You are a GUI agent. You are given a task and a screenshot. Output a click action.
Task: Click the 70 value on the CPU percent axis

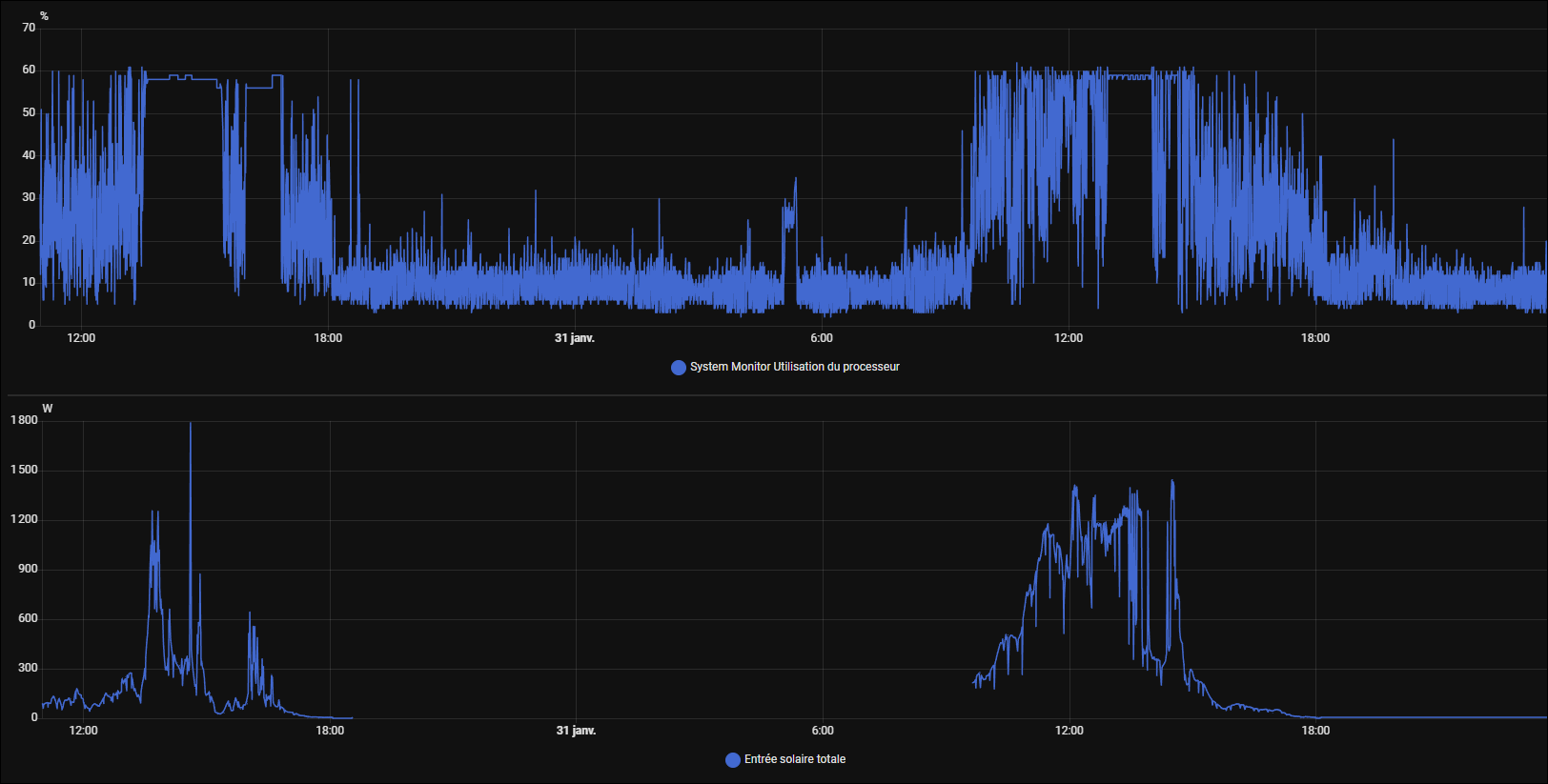tap(29, 28)
